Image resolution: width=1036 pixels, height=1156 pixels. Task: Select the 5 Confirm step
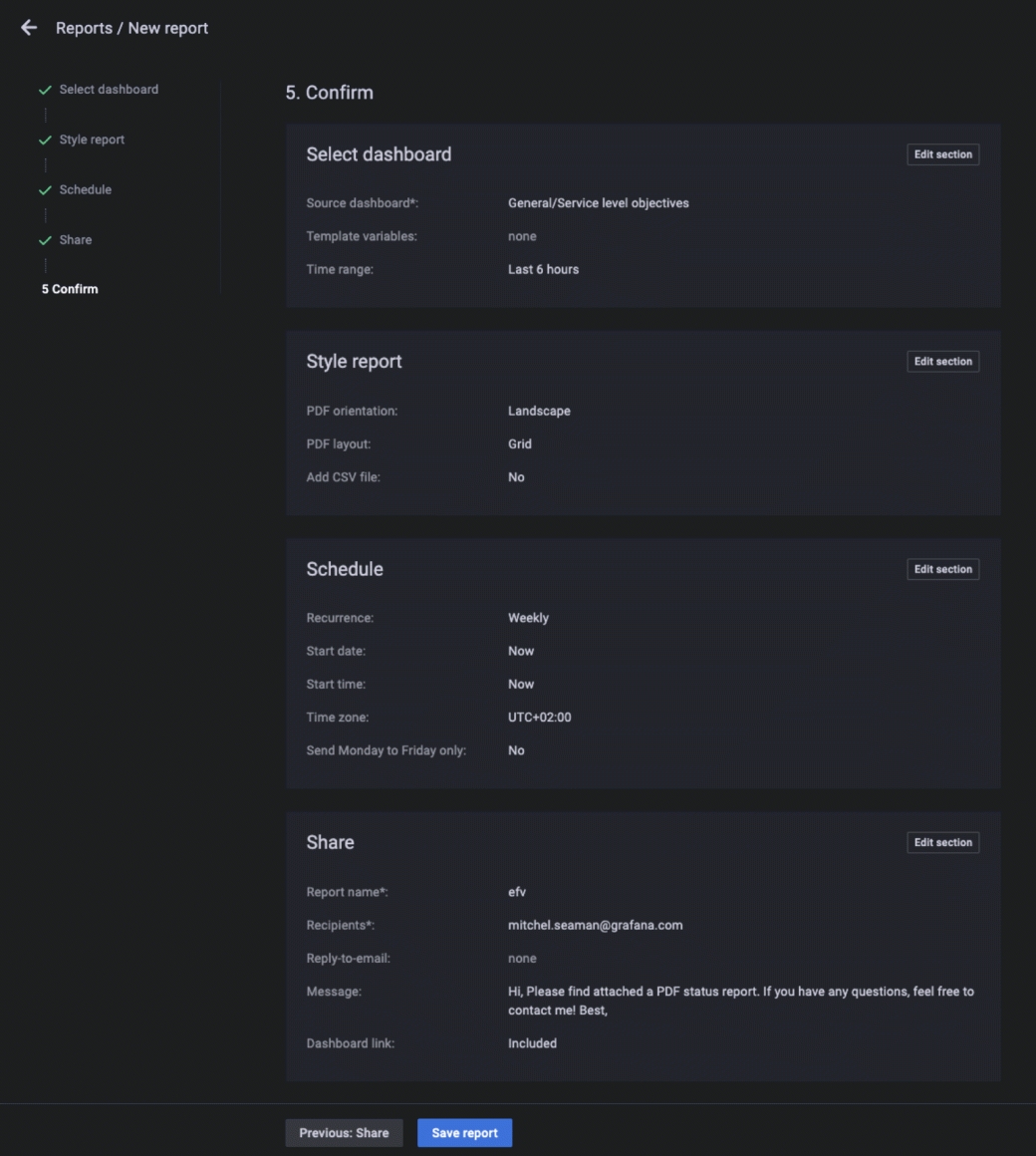[70, 289]
